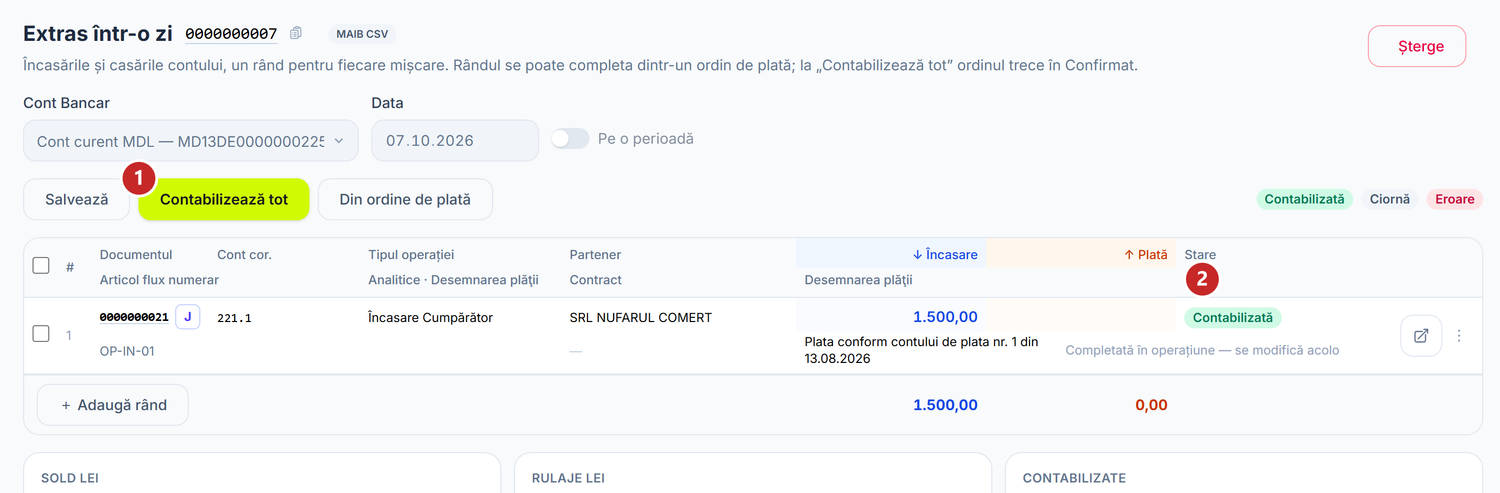Image resolution: width=1500 pixels, height=493 pixels.
Task: Click the Data field 07.10.2026
Action: (x=455, y=141)
